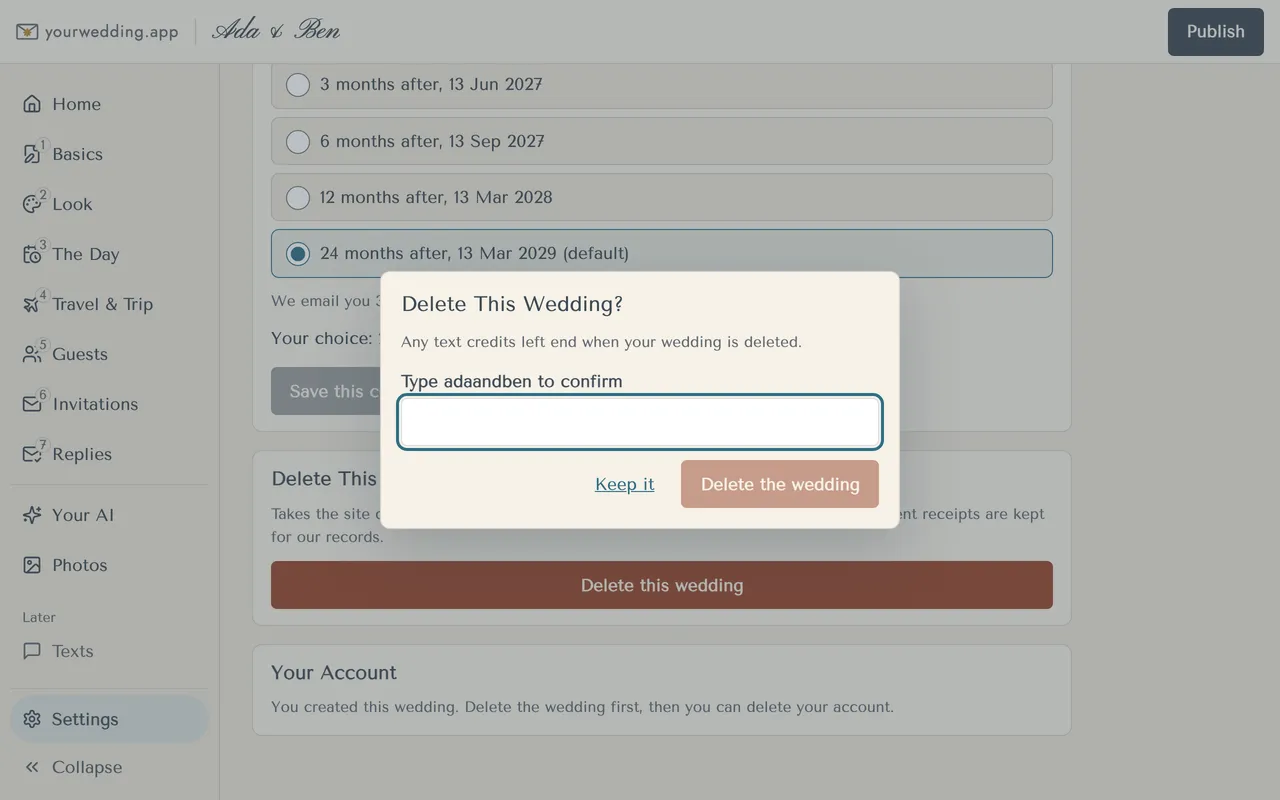Open the Home menu label
1280x800 pixels.
pyautogui.click(x=77, y=104)
